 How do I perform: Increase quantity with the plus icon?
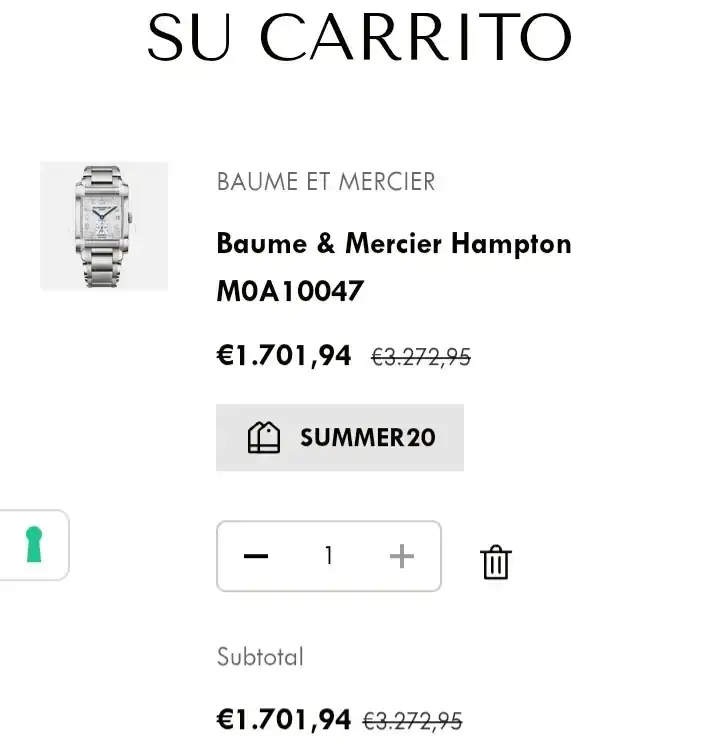[x=401, y=556]
